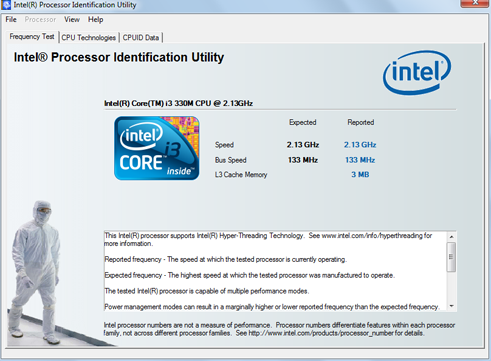Click the 'Speed' row label
491x361 pixels.
tap(224, 145)
